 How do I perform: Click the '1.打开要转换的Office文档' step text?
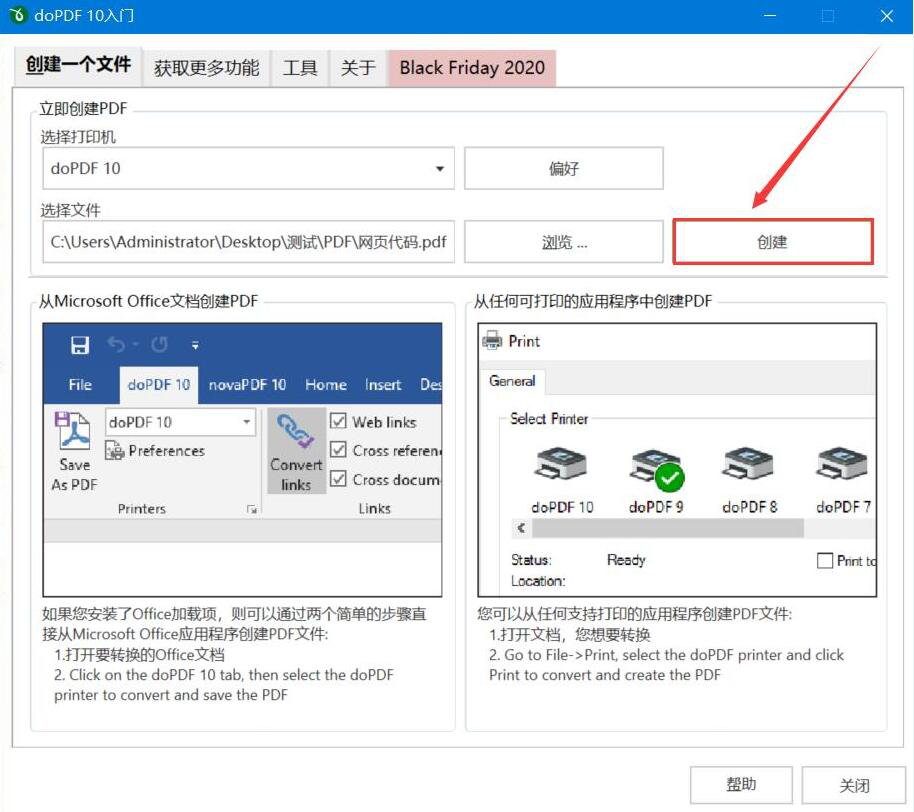click(139, 655)
